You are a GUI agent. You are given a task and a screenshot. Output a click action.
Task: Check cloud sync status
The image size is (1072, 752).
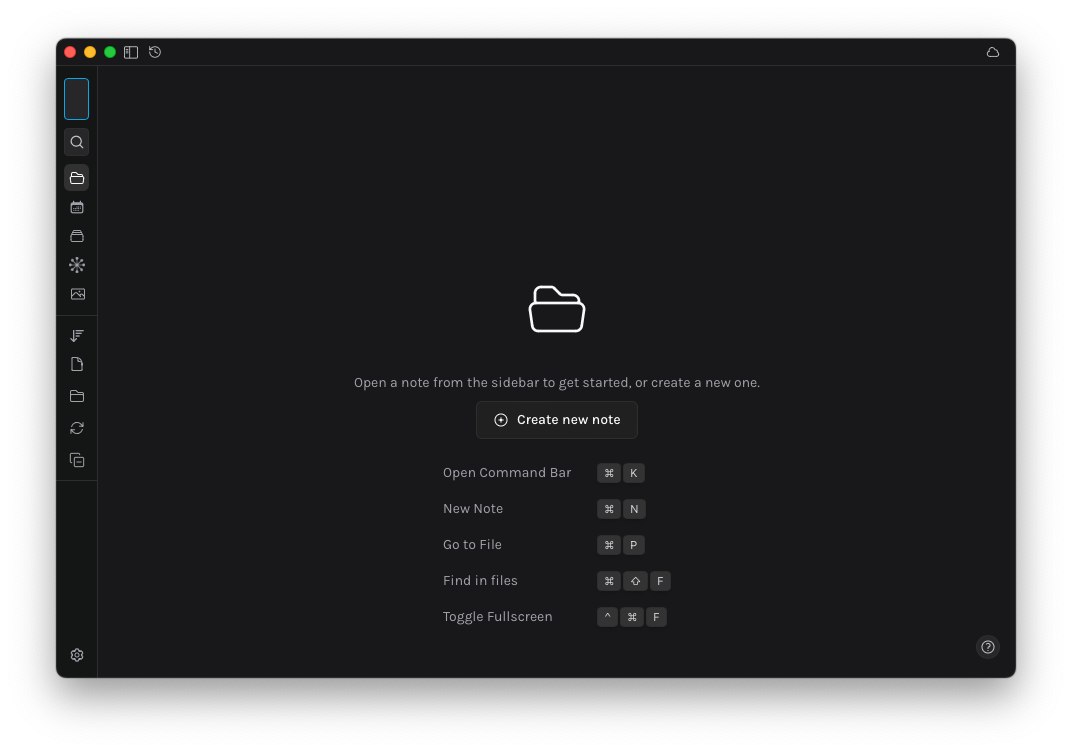(x=992, y=51)
